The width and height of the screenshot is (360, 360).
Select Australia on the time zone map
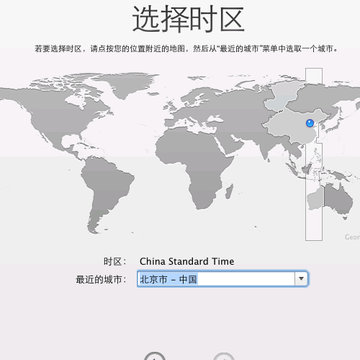[x=330, y=201]
